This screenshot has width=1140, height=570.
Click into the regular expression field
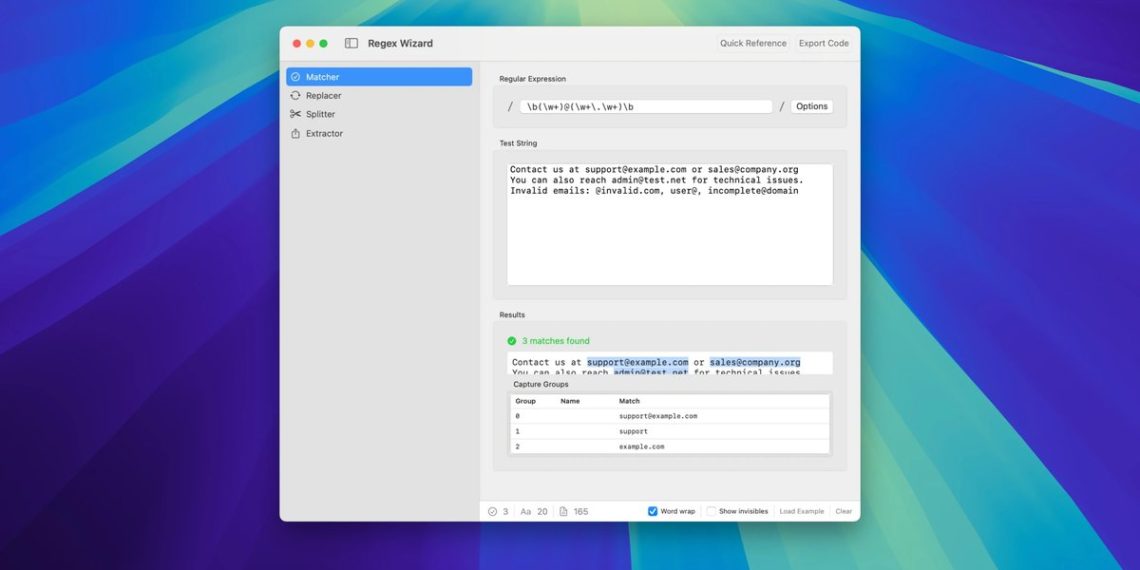[645, 107]
